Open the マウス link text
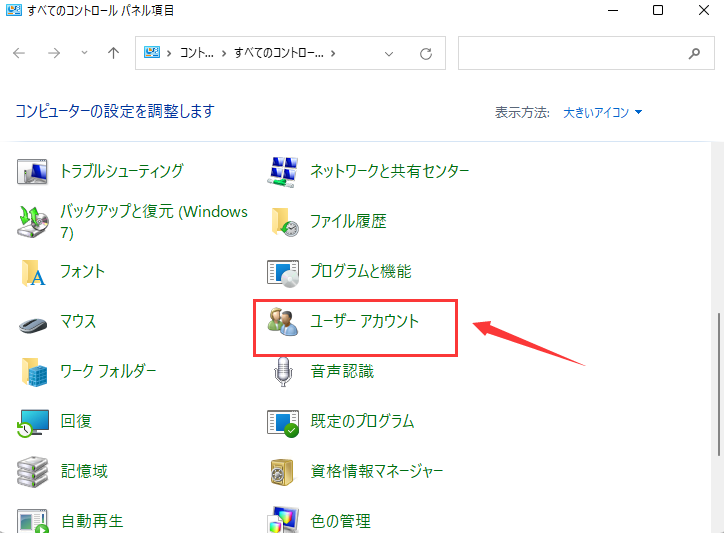 click(x=78, y=321)
